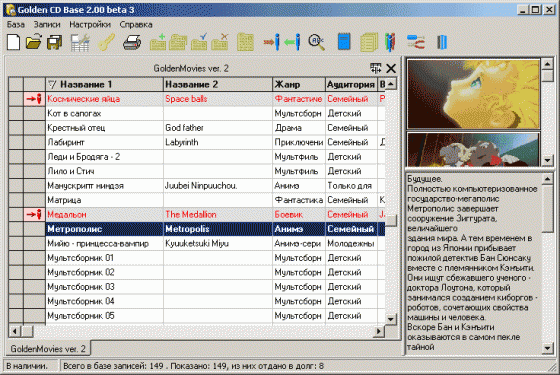This screenshot has height=375, width=560.
Task: Duplicate record with the double card icon
Action: pyautogui.click(x=178, y=42)
